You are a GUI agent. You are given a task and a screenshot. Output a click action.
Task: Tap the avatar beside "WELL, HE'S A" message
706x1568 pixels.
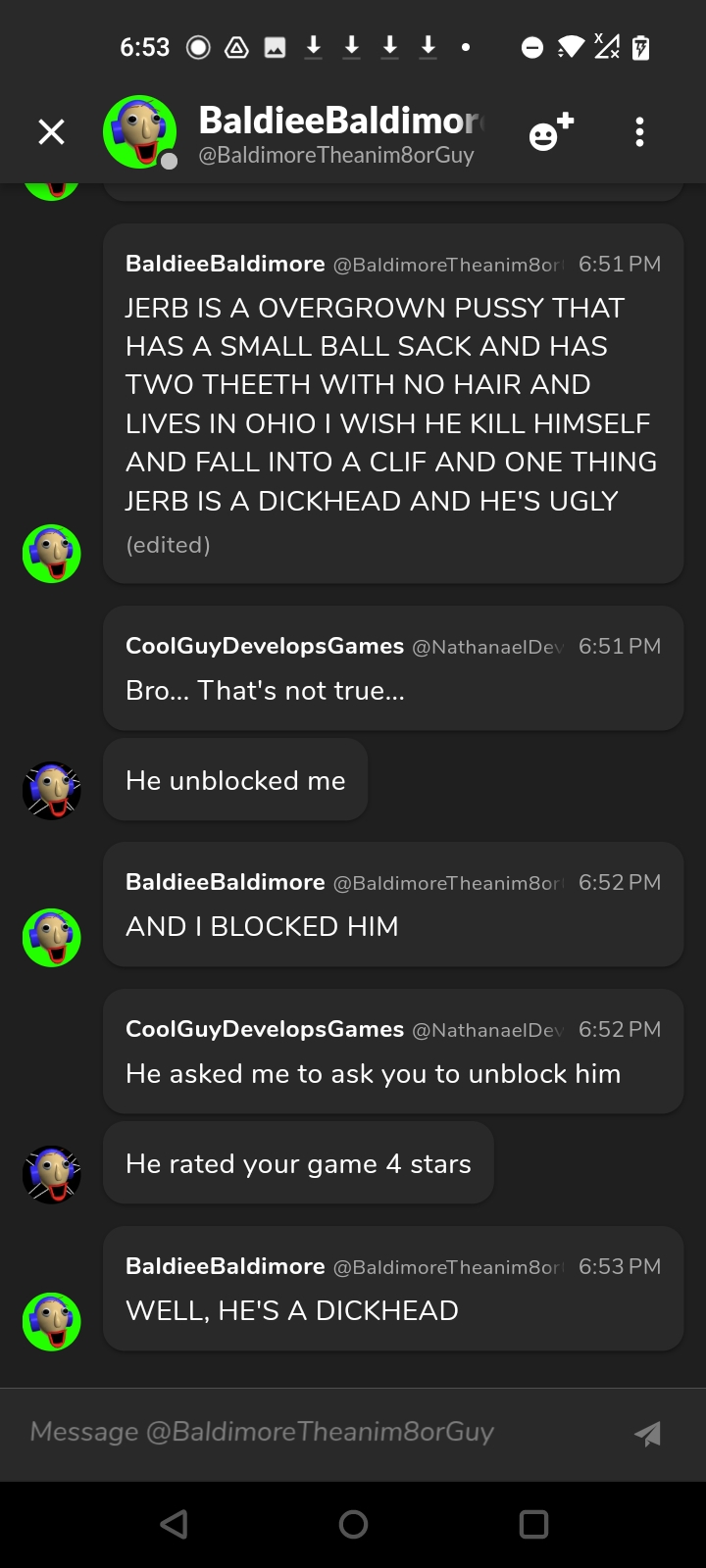[51, 1322]
